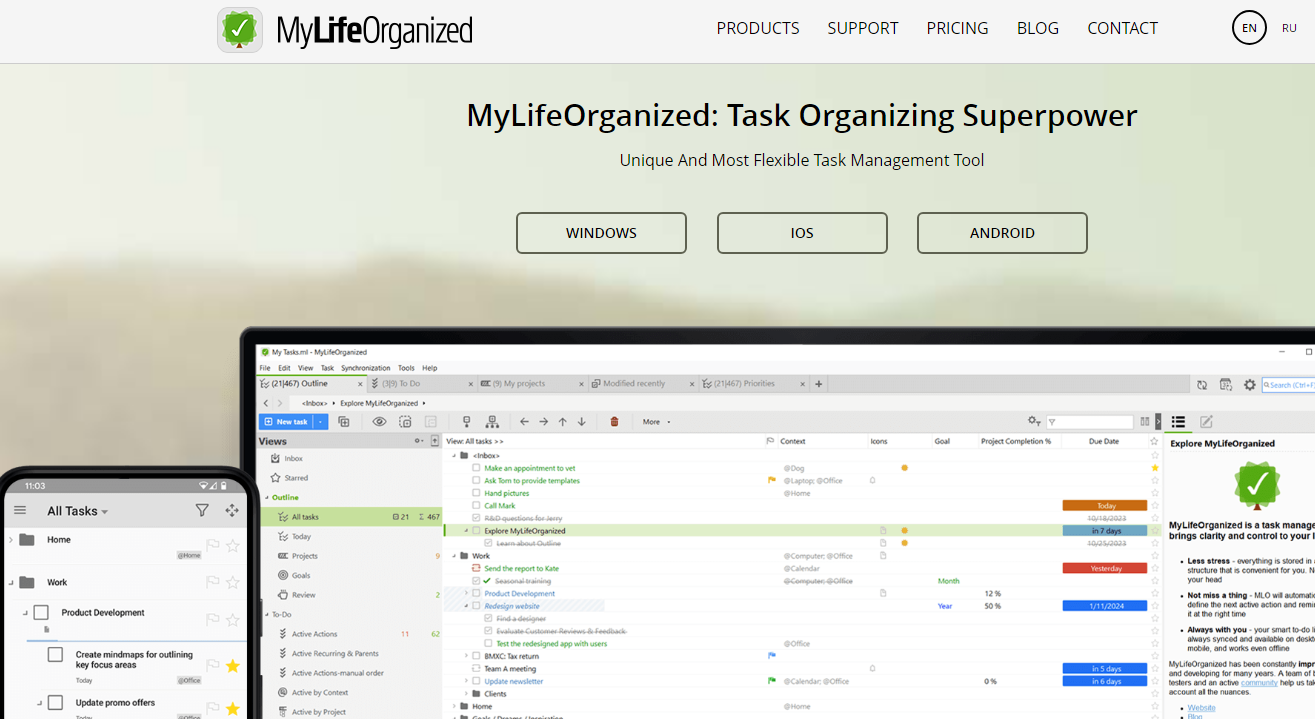This screenshot has width=1315, height=719.
Task: Click the WINDOWS download button
Action: tap(601, 233)
